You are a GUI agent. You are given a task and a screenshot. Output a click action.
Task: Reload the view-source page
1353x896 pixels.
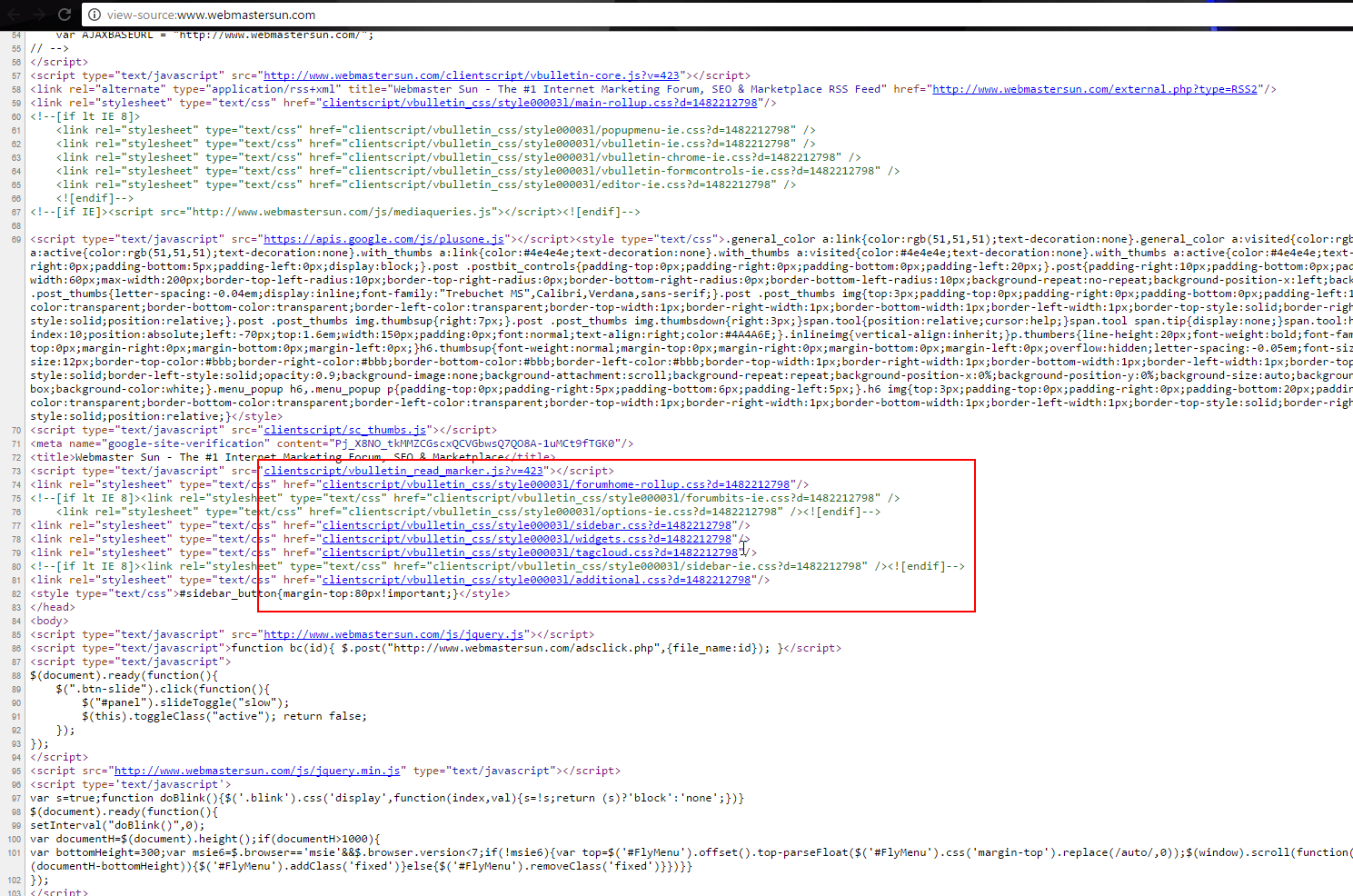65,15
